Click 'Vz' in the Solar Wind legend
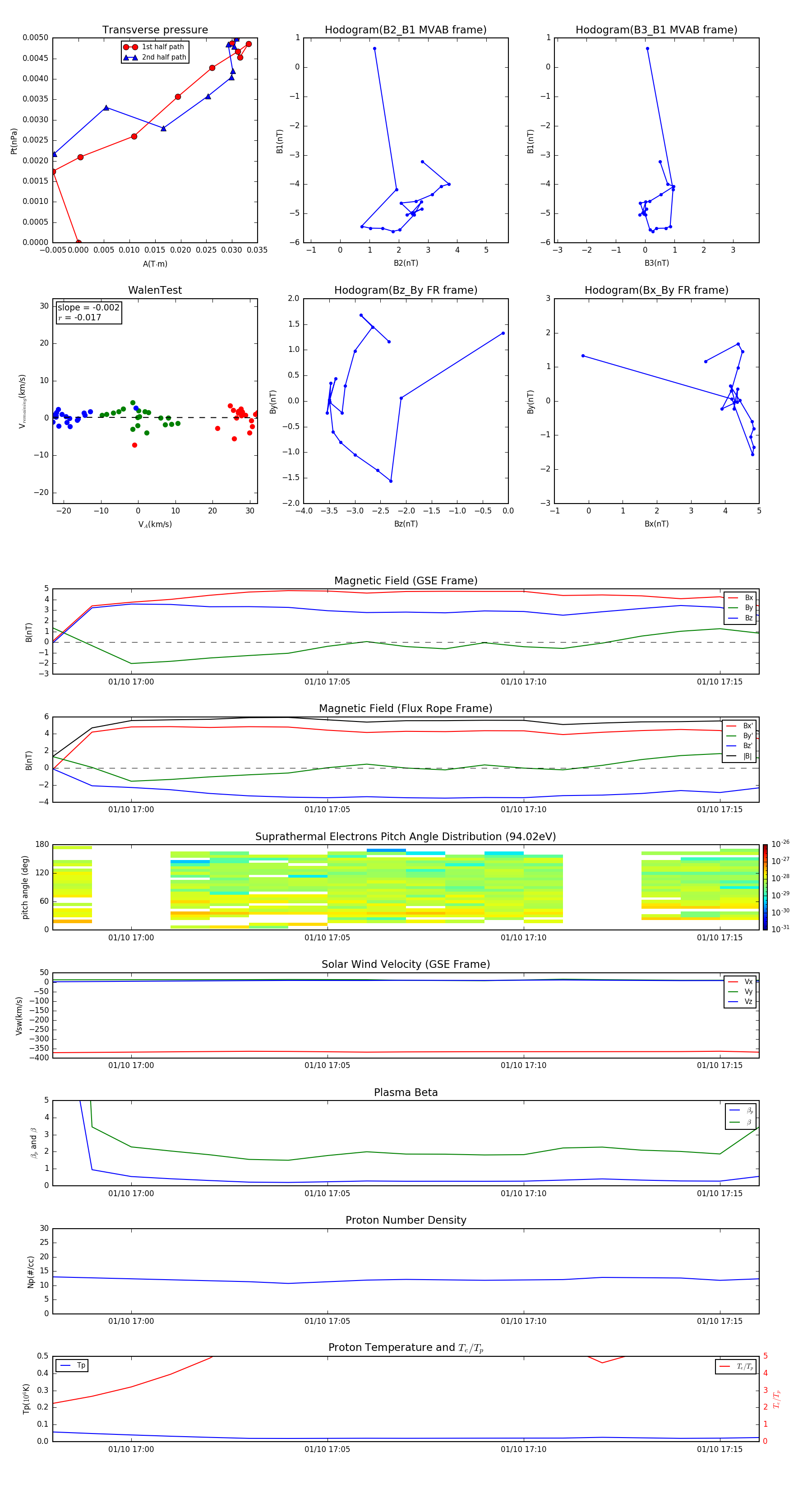 coord(741,1002)
